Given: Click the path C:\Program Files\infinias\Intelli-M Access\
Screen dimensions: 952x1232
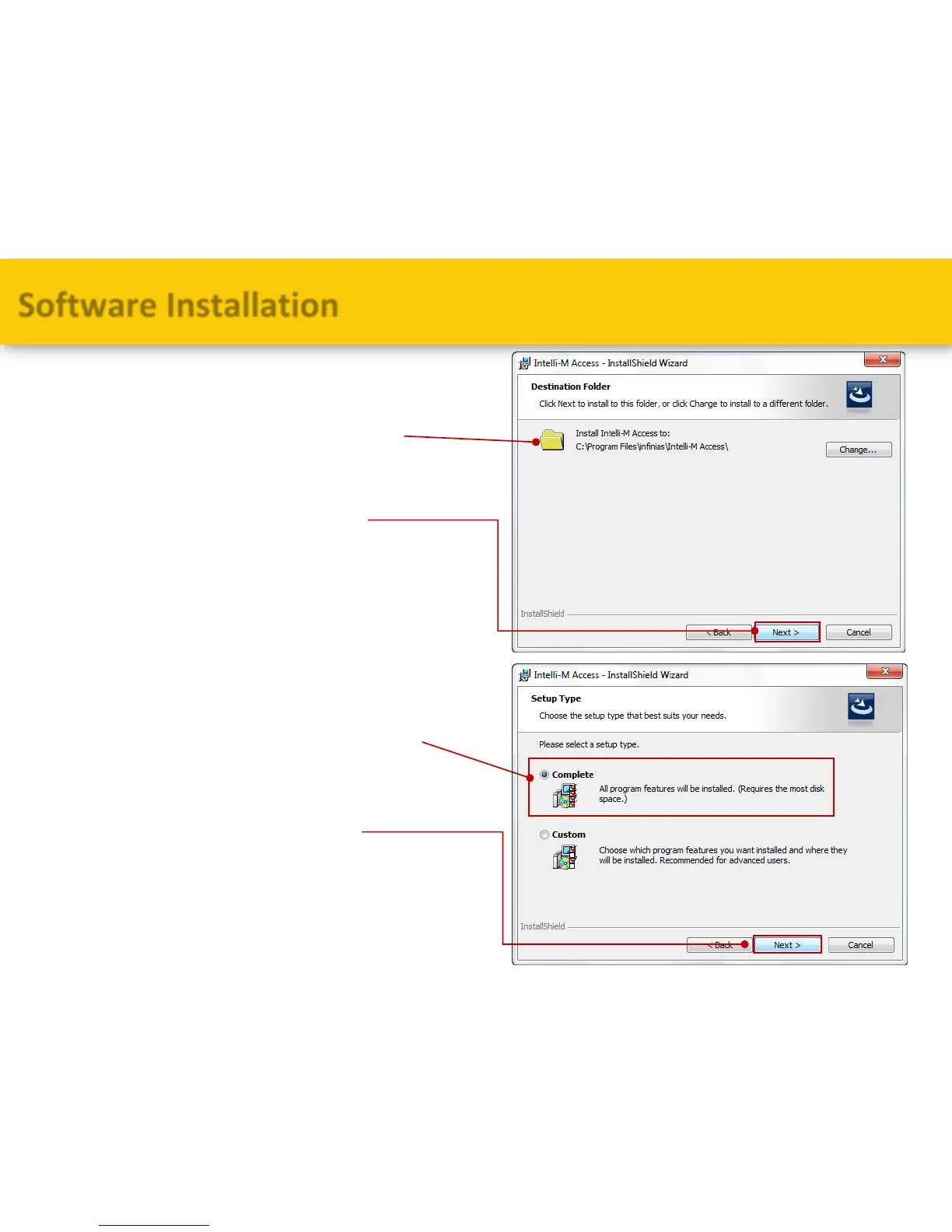Looking at the screenshot, I should click(652, 446).
